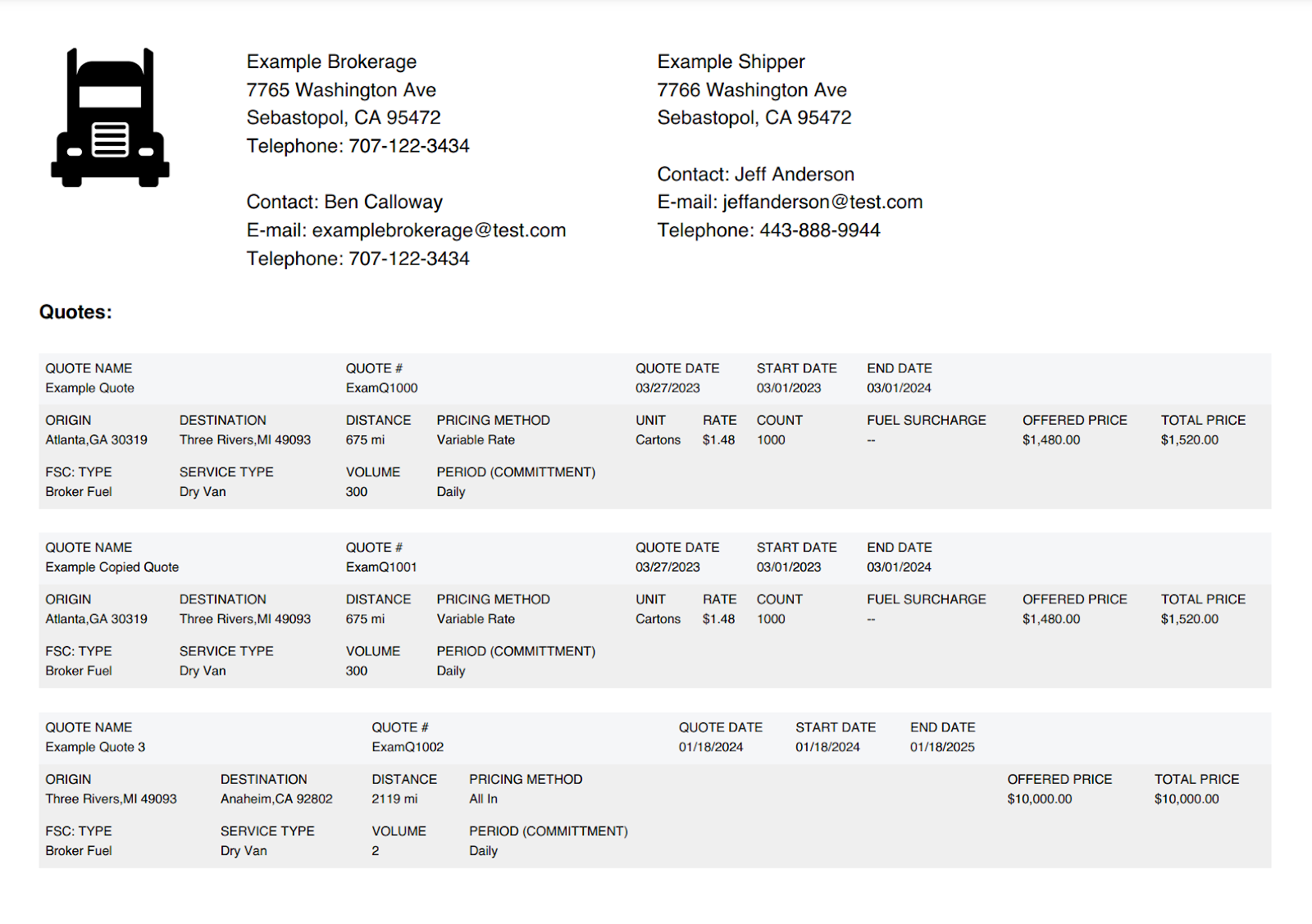1312x924 pixels.
Task: Click the examplebrokerage@test.com email address
Action: (x=439, y=230)
